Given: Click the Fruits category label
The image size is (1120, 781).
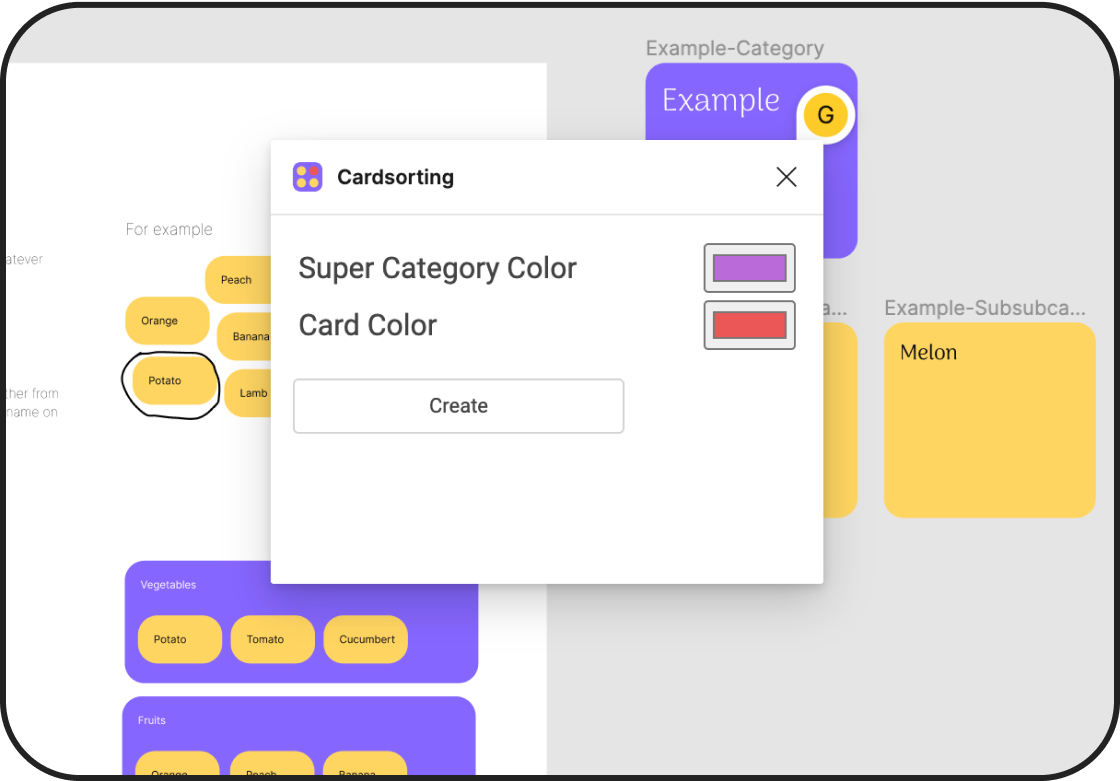Looking at the screenshot, I should coord(151,720).
